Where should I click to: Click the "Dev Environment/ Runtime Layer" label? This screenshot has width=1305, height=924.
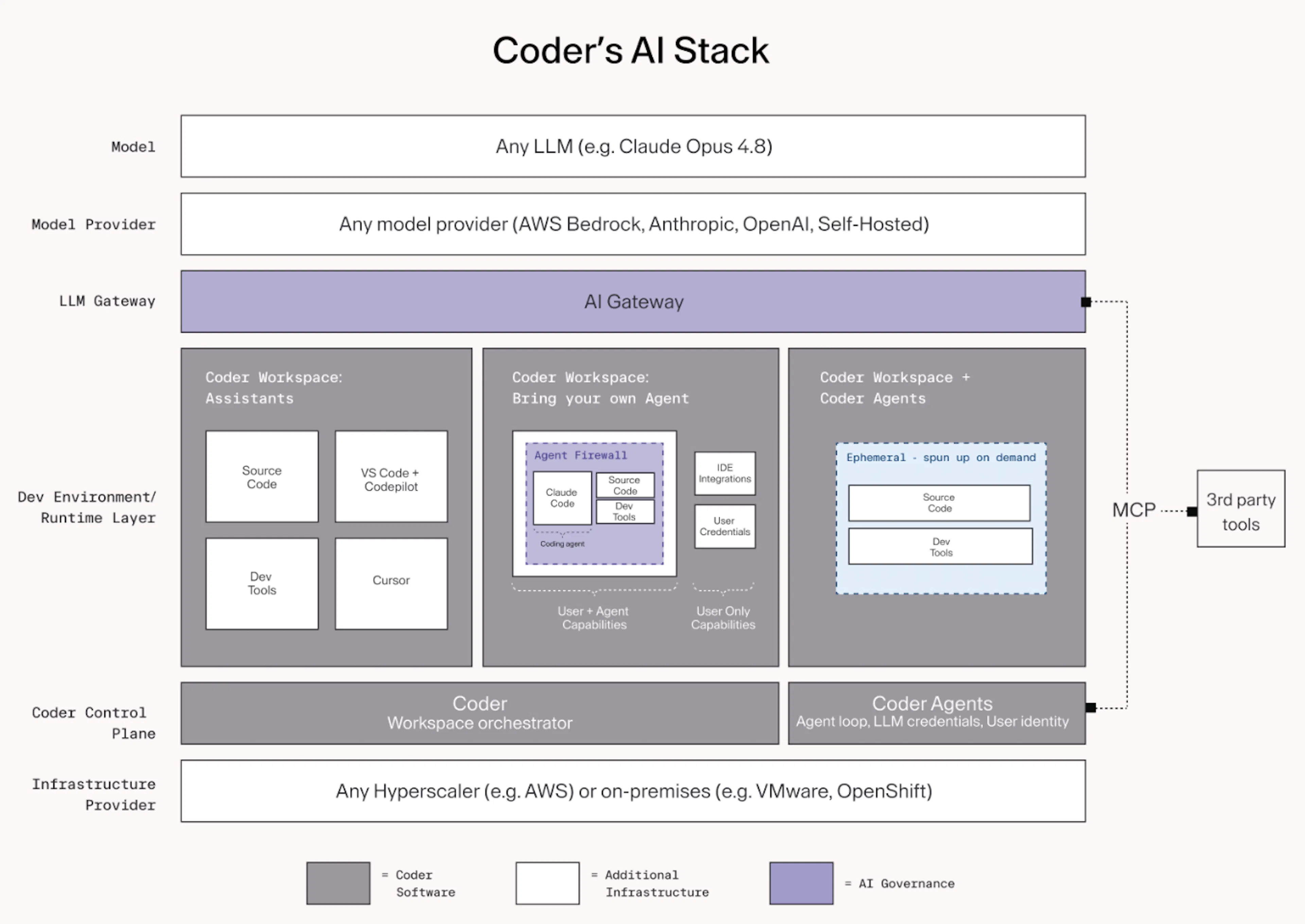pos(86,507)
